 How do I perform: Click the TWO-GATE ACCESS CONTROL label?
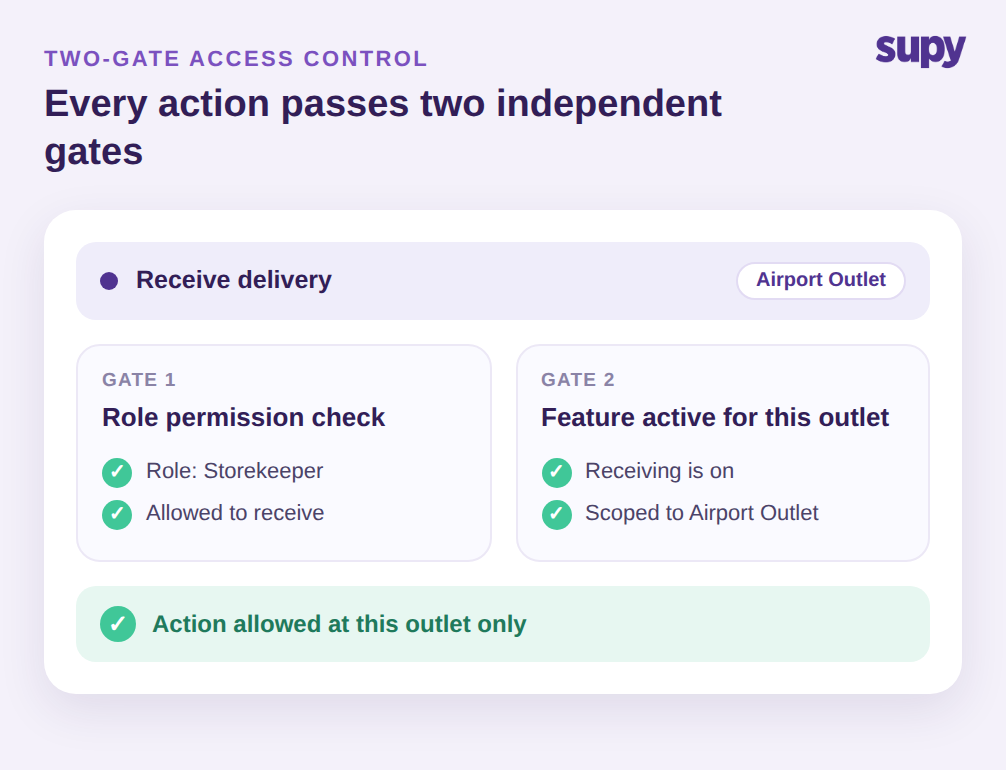(235, 58)
